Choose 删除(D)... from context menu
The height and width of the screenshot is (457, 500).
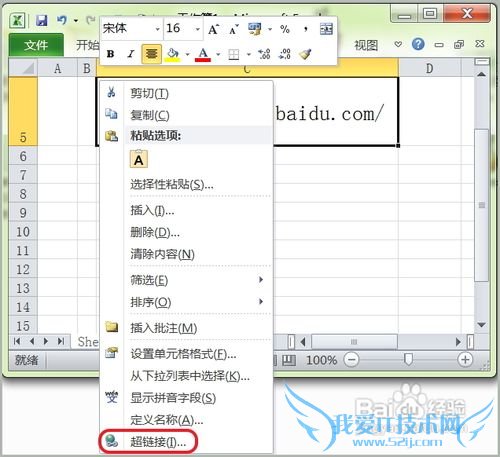[x=187, y=232]
